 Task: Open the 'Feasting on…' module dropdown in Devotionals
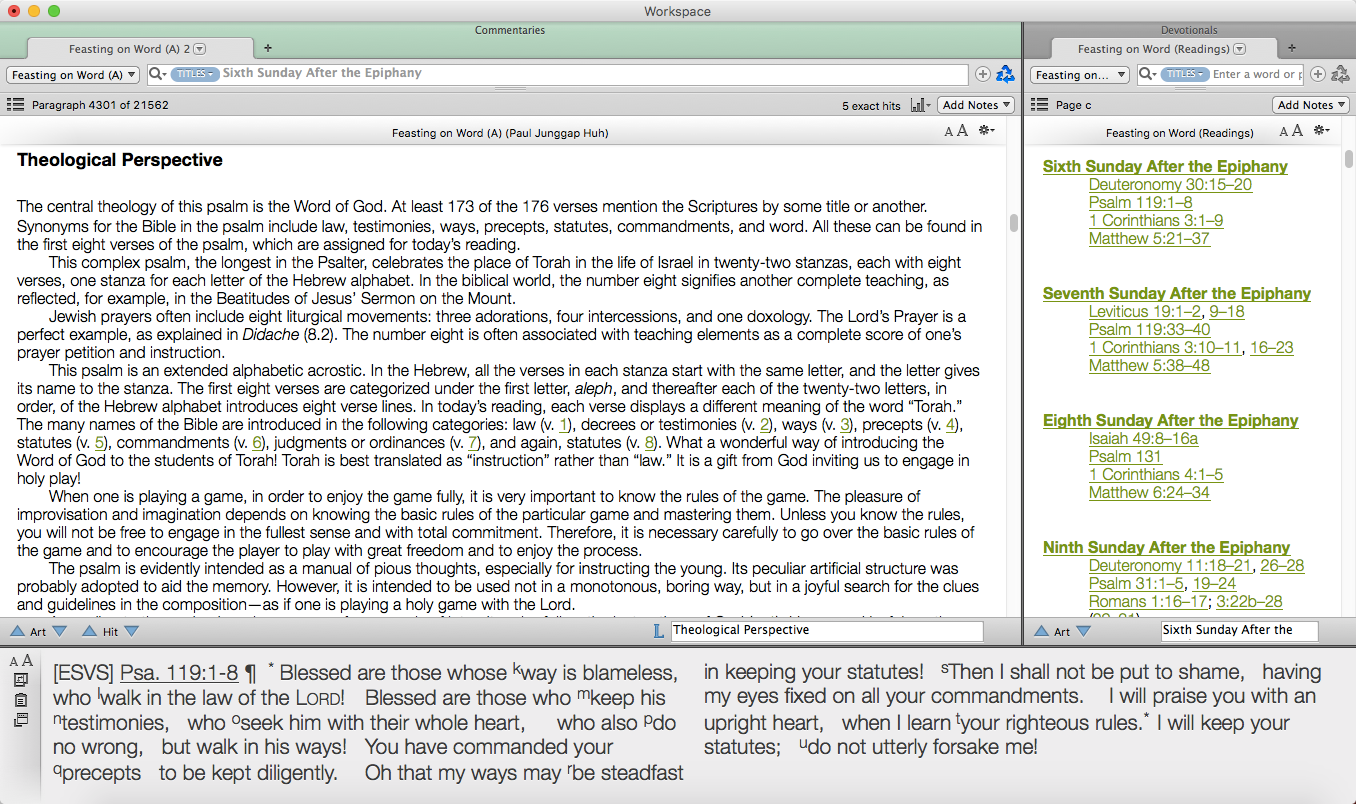pyautogui.click(x=1080, y=75)
